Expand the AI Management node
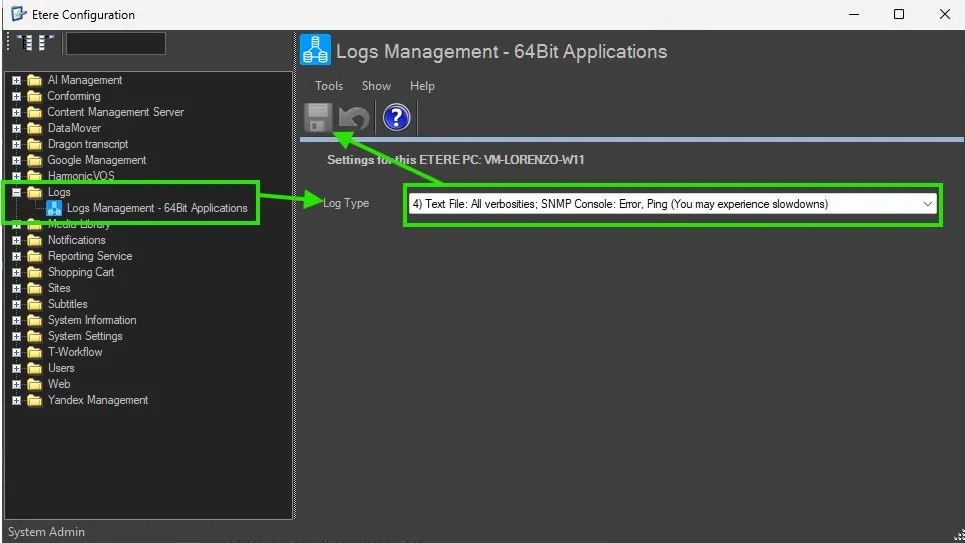965x543 pixels. pos(16,80)
